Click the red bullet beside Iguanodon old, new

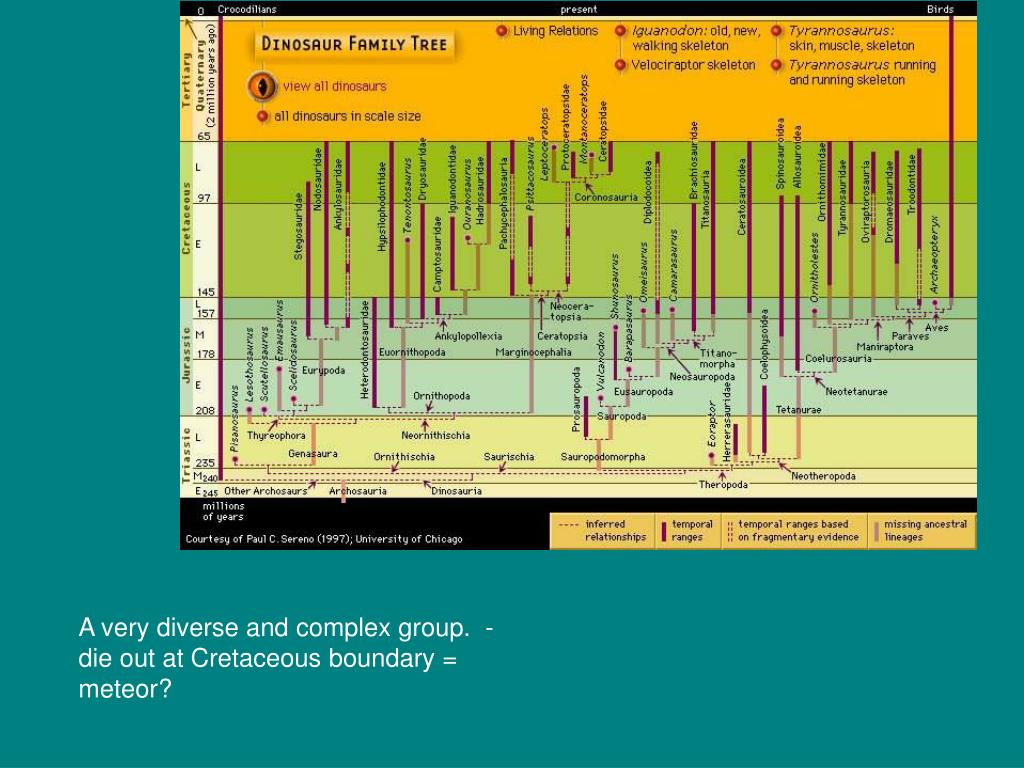tap(620, 31)
